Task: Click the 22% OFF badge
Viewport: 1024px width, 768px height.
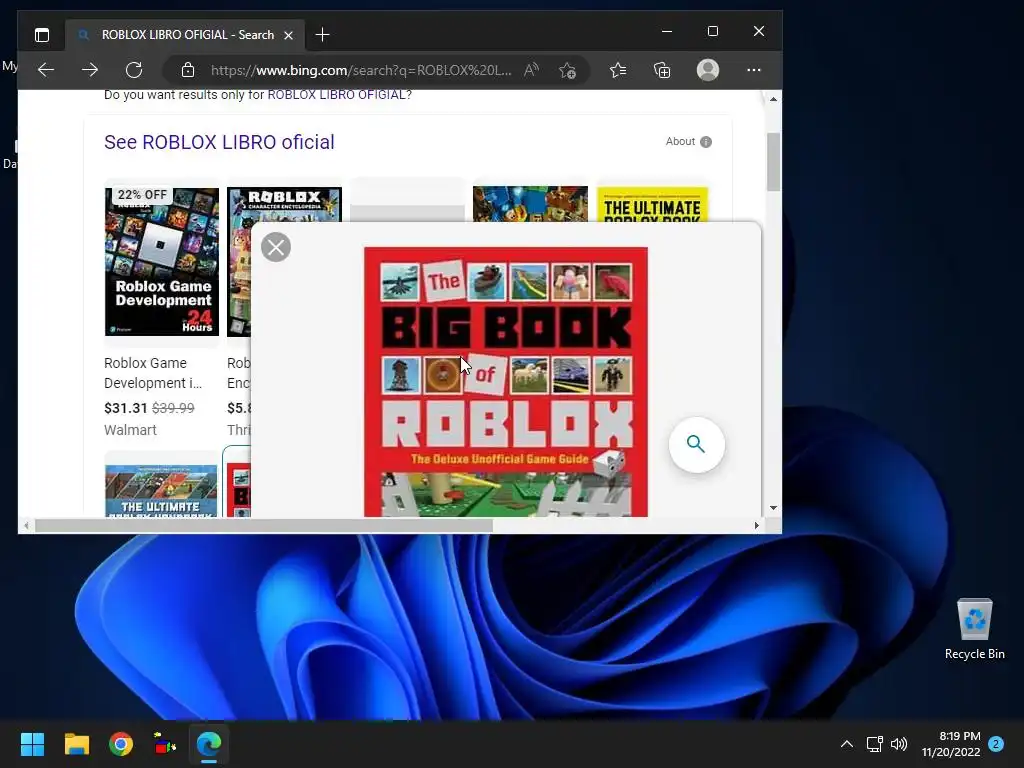Action: [x=142, y=195]
